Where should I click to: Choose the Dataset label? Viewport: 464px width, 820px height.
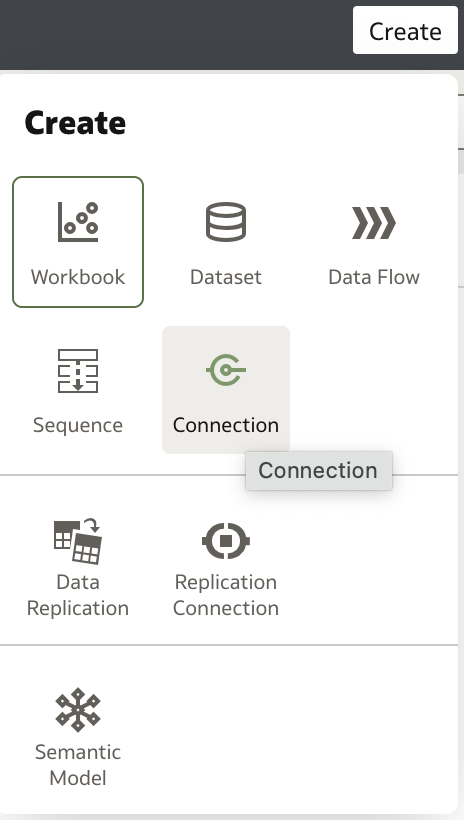click(225, 277)
